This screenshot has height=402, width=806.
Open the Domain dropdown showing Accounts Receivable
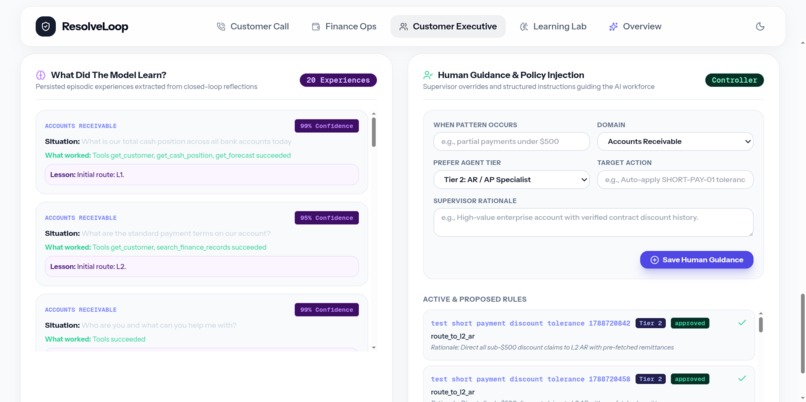[x=675, y=141]
